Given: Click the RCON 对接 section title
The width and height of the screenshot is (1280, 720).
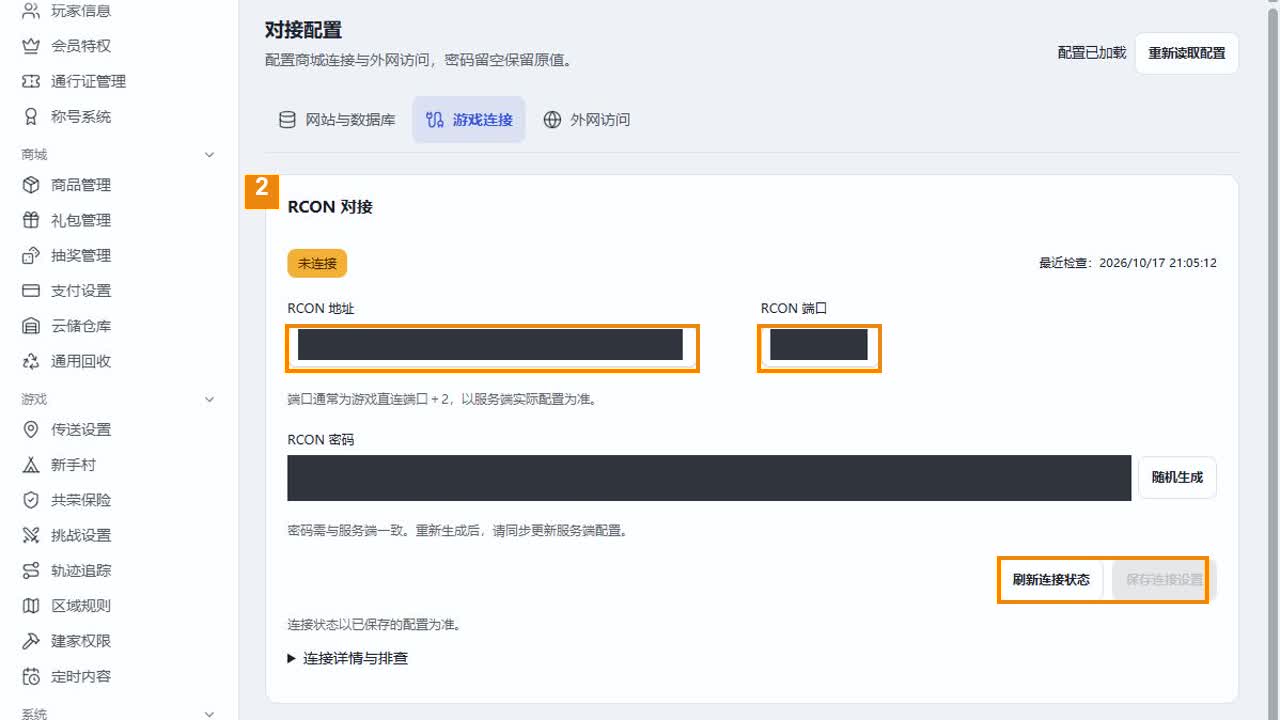Looking at the screenshot, I should 330,207.
